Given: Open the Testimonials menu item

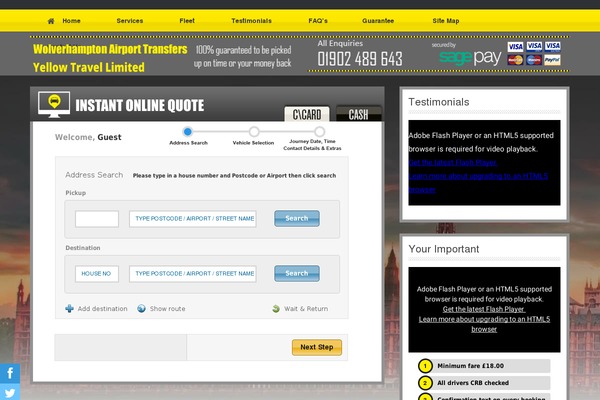Looking at the screenshot, I should point(251,20).
